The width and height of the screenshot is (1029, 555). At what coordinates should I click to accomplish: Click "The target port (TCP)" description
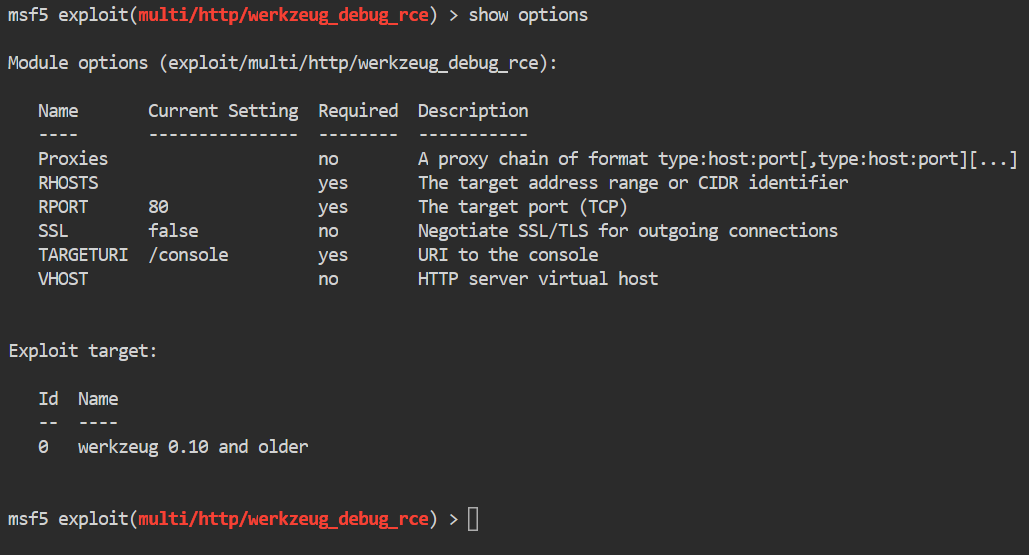tap(522, 207)
